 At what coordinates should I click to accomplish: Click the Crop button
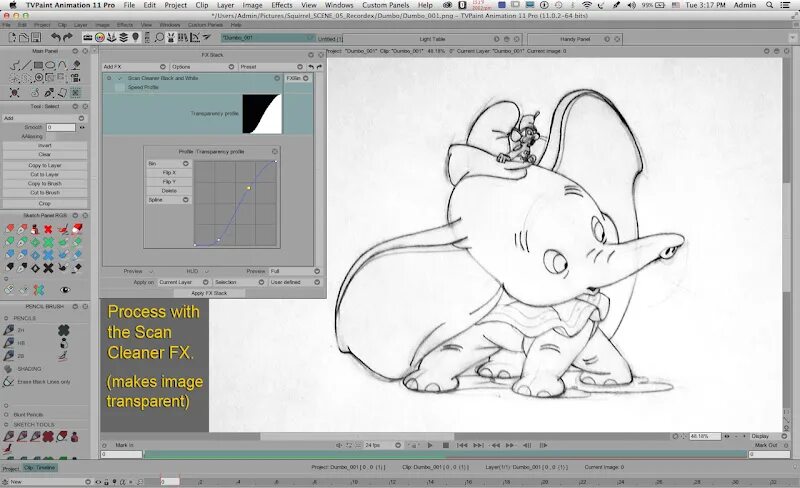pos(45,203)
